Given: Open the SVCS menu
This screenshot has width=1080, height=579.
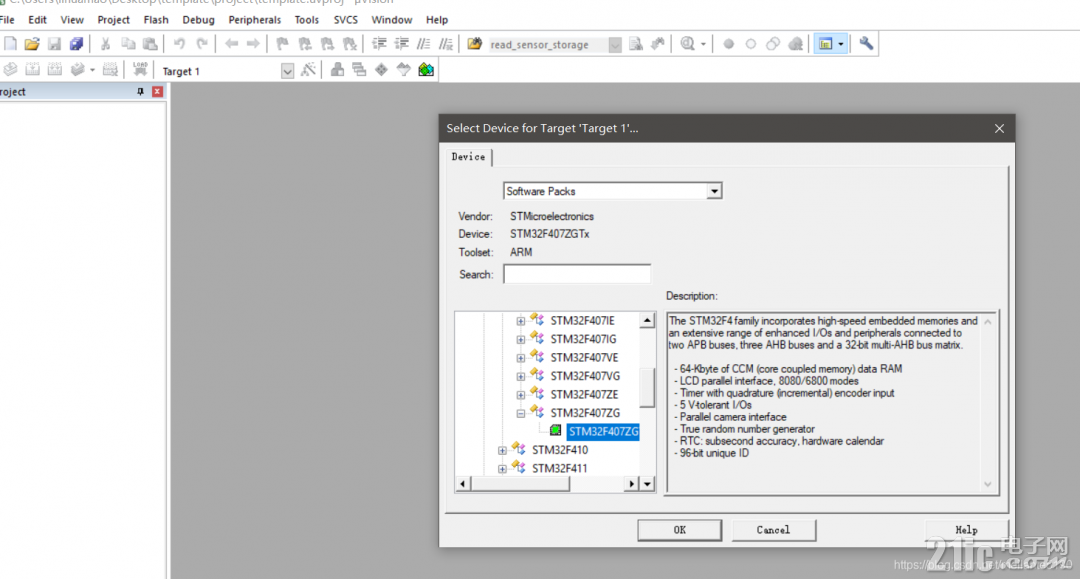Looking at the screenshot, I should [x=346, y=20].
